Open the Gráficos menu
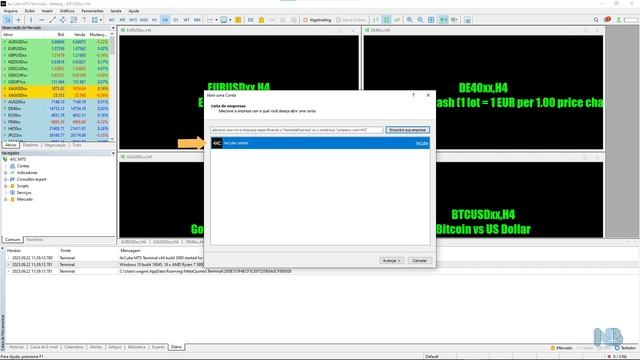Image resolution: width=640 pixels, height=360 pixels. coord(67,11)
